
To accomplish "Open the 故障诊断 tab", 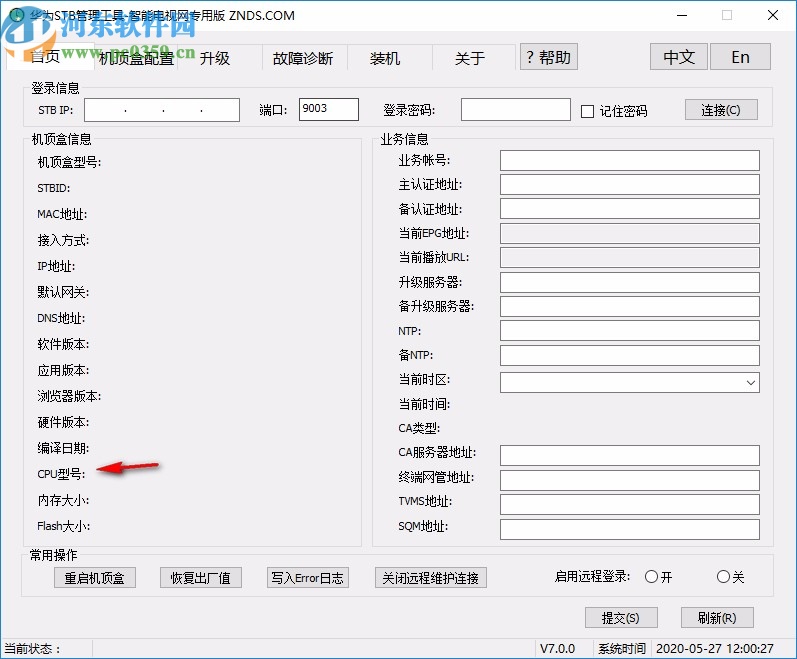I will 303,57.
